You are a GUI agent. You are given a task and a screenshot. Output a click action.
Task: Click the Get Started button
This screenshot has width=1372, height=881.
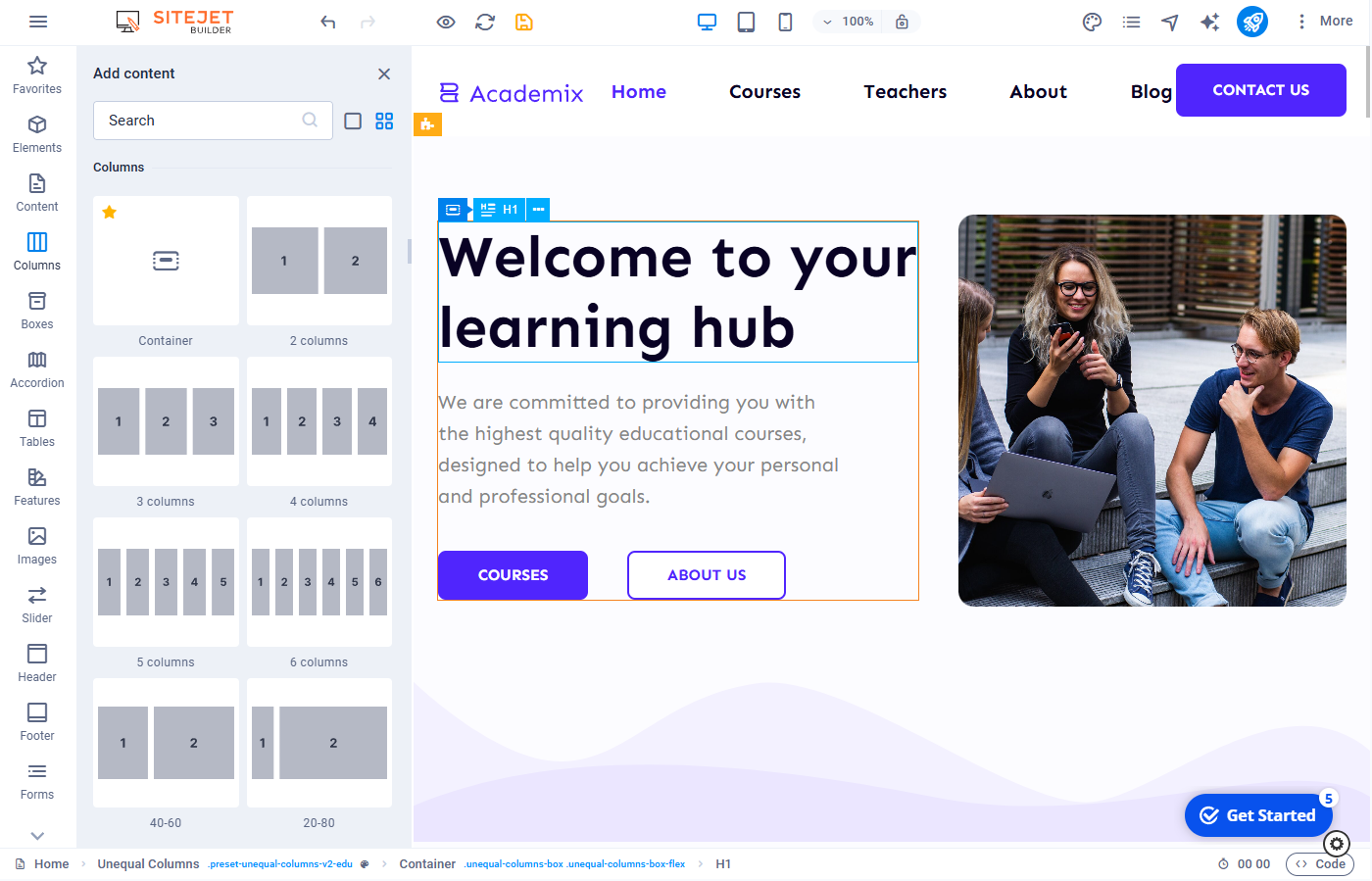(1258, 815)
